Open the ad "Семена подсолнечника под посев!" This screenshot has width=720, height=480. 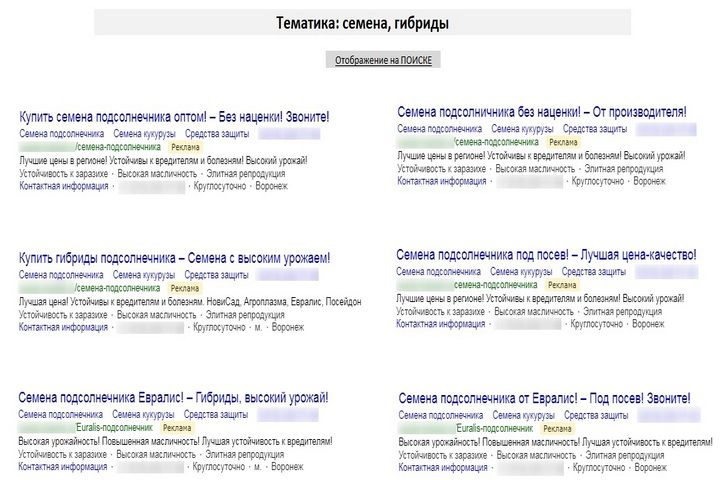(546, 255)
